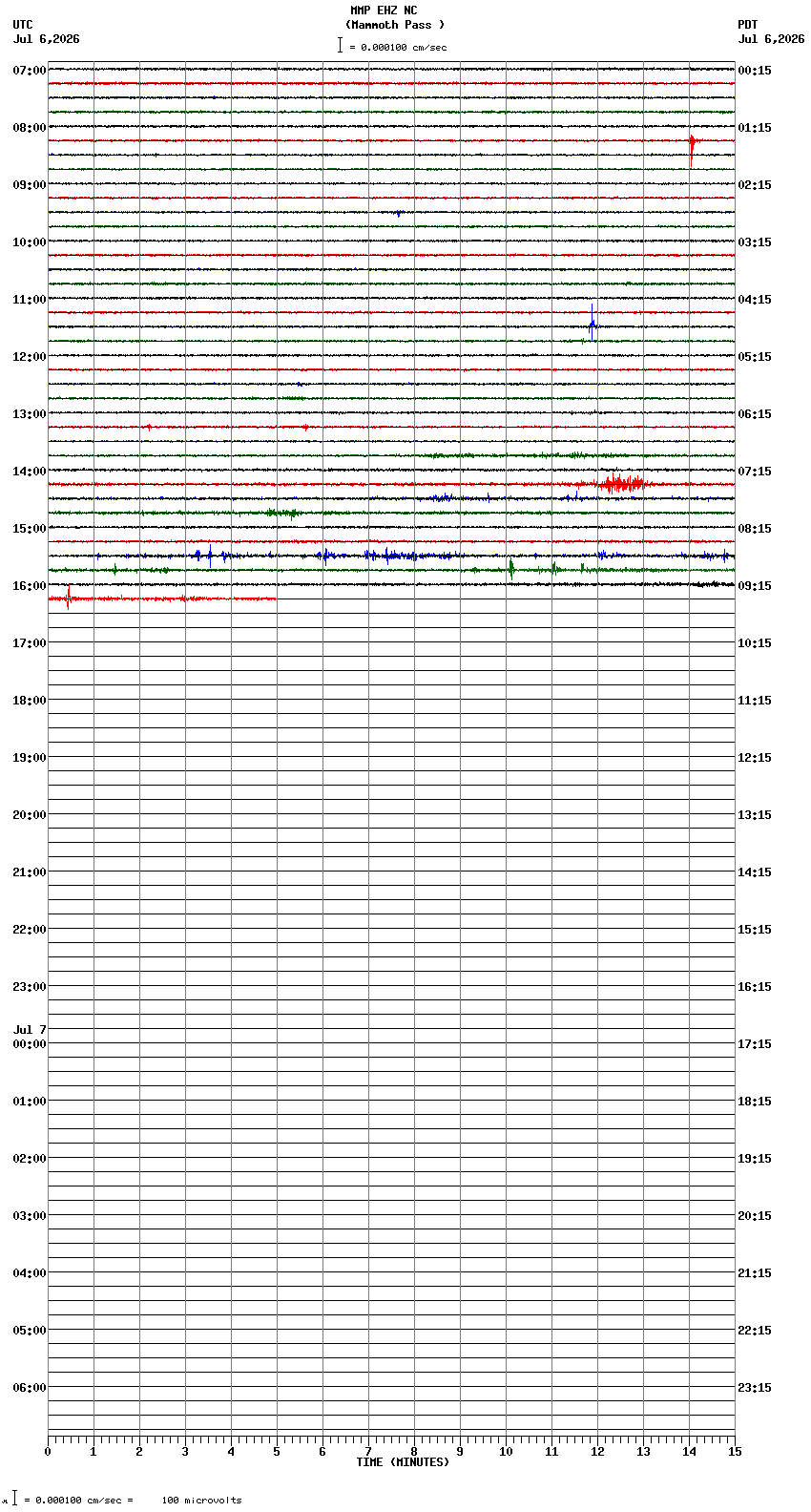
Task: Click the red spike at start of 16:15 trace
Action: tap(68, 598)
